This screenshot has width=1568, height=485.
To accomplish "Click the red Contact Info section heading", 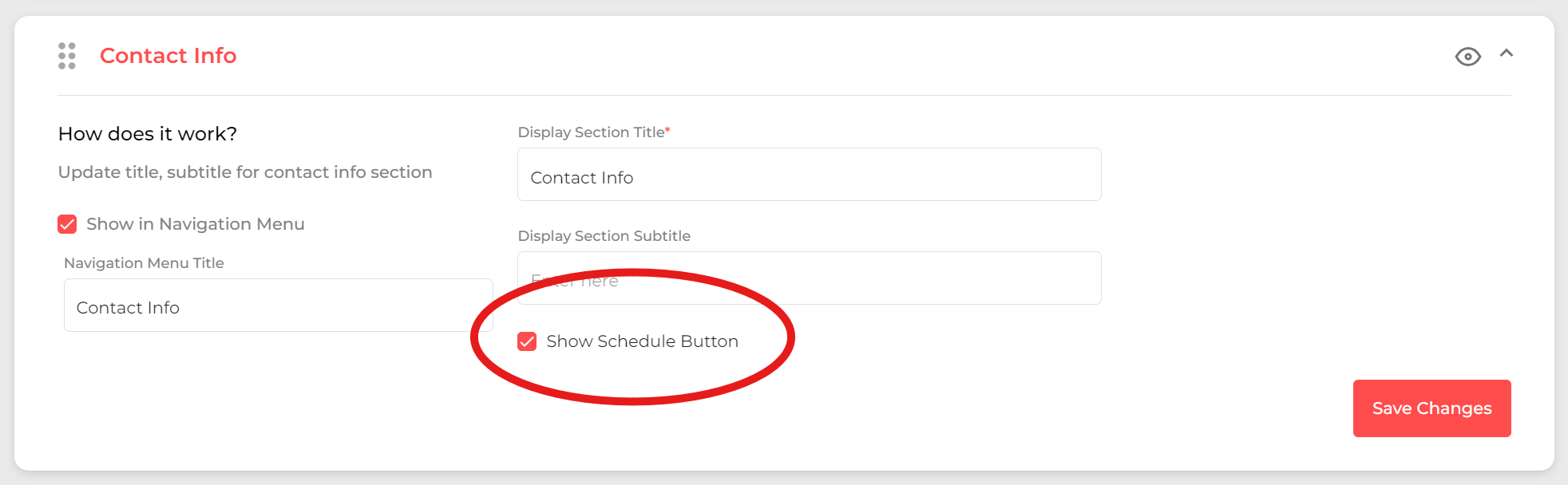I will 168,56.
